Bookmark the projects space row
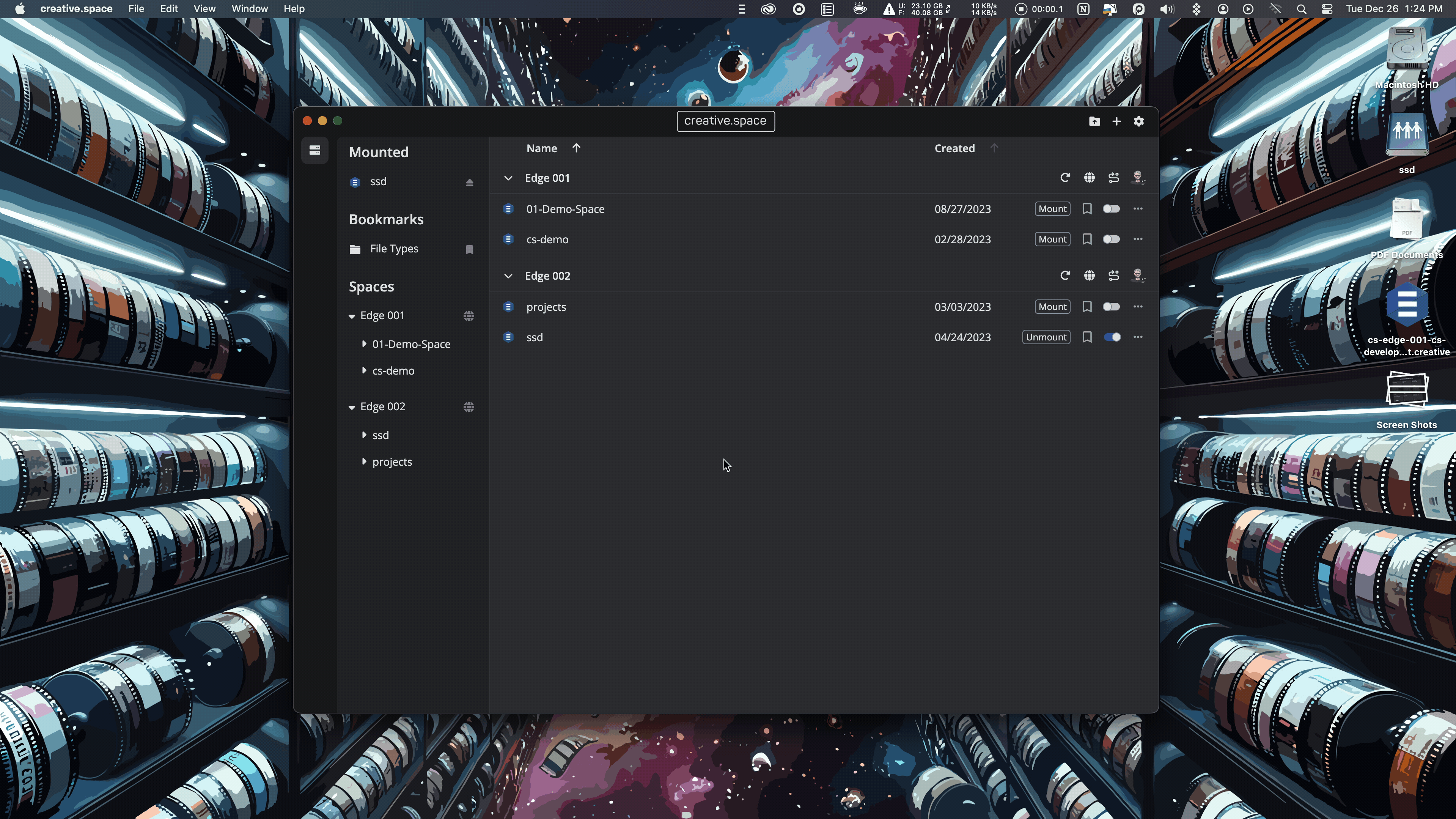This screenshot has height=819, width=1456. point(1086,307)
